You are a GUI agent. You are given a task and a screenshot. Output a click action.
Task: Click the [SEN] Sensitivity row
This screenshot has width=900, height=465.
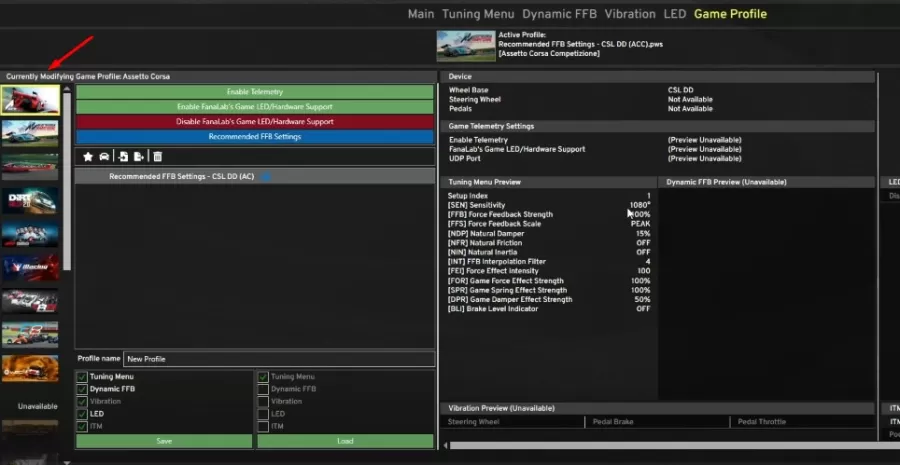549,205
